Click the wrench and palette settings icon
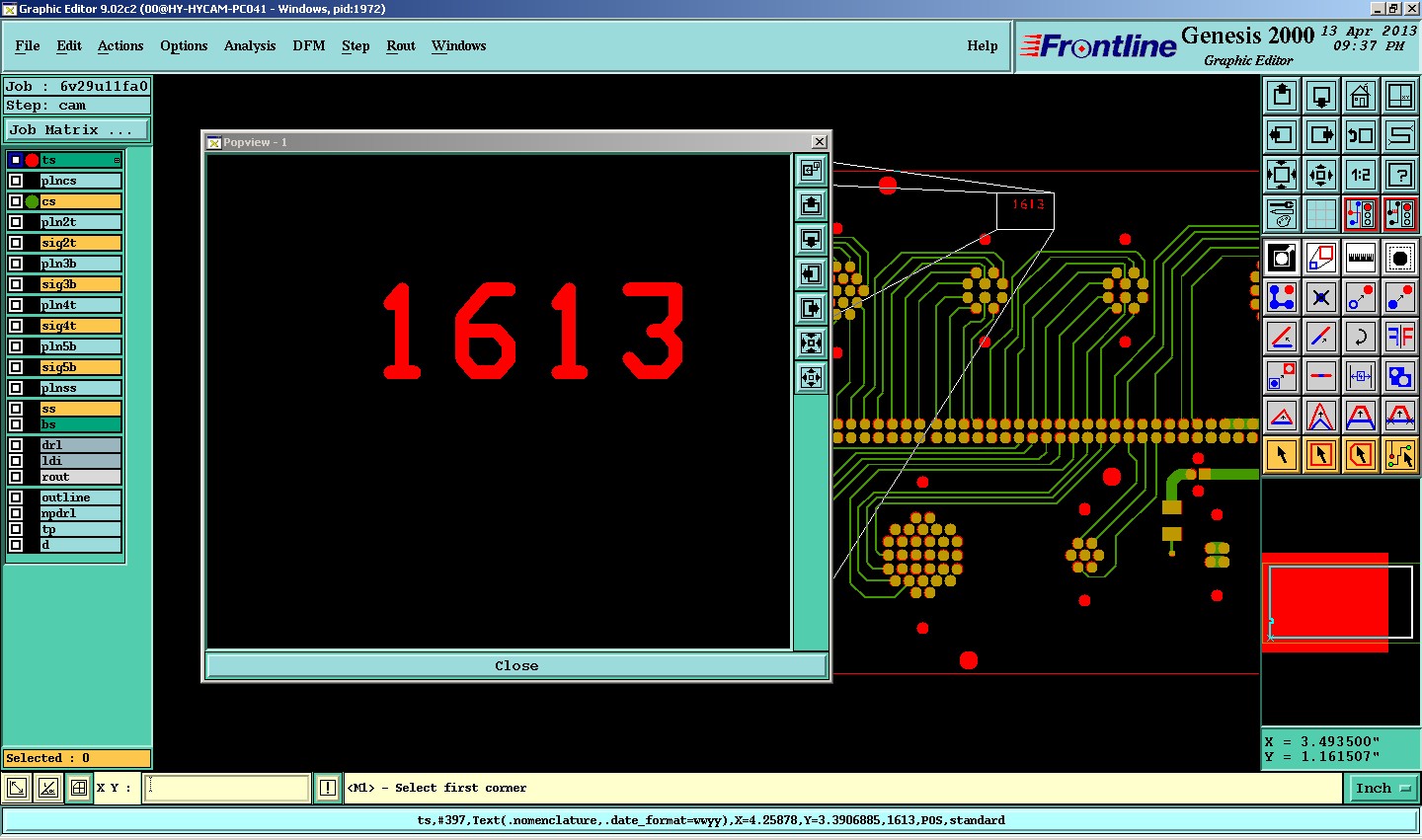The image size is (1422, 840). point(1281,214)
